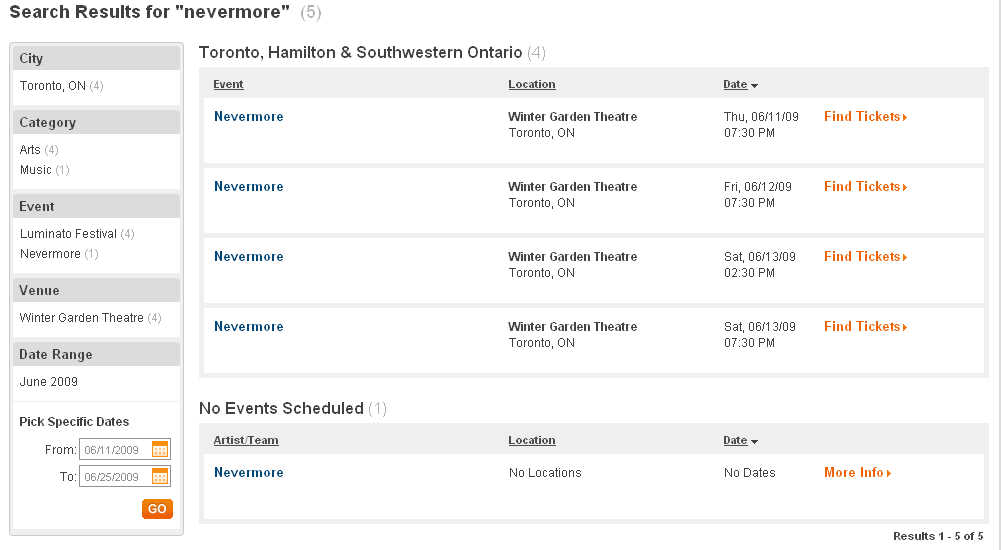Open the From date calendar icon
This screenshot has height=550, width=1001.
pos(160,449)
